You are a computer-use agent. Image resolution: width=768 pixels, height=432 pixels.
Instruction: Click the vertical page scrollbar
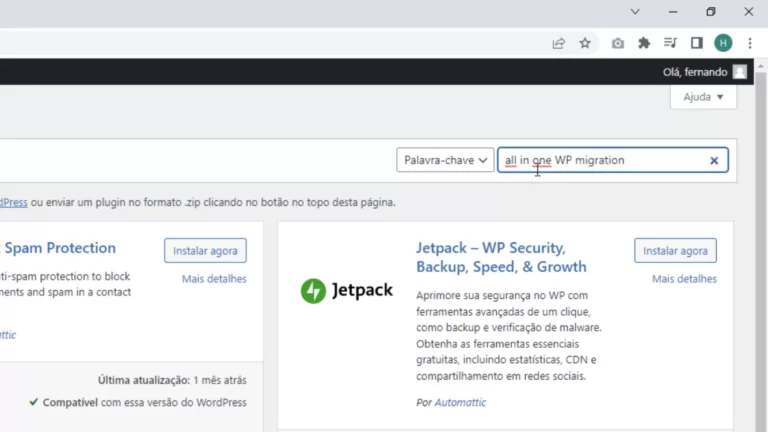click(x=760, y=252)
